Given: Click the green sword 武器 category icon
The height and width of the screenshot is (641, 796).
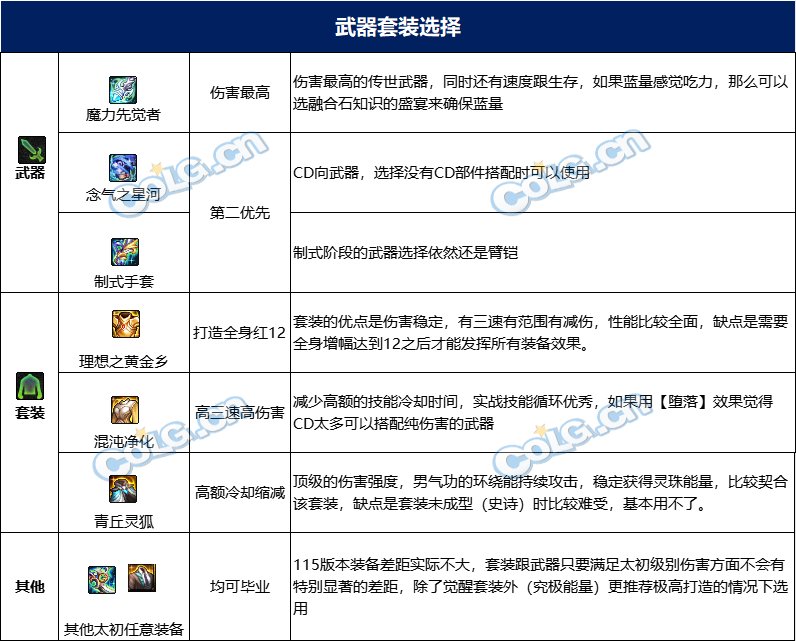Looking at the screenshot, I should [x=30, y=151].
